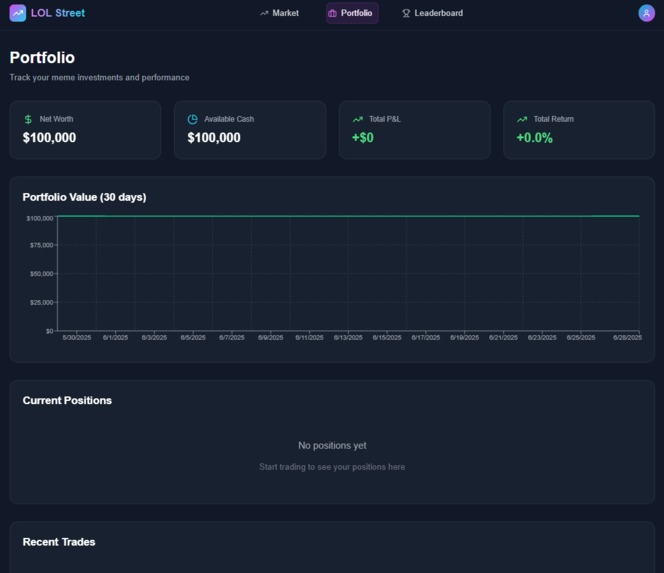Click the Available Cash pie icon
Screen dimensions: 664x573
193,119
